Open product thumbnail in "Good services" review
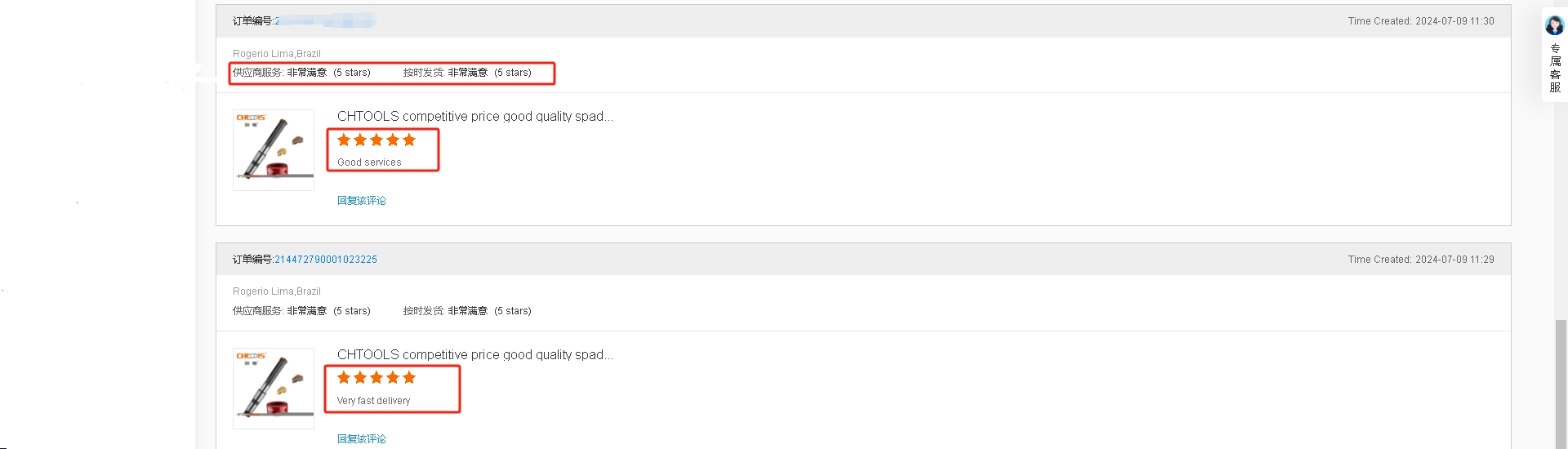The image size is (1568, 449). pos(274,150)
